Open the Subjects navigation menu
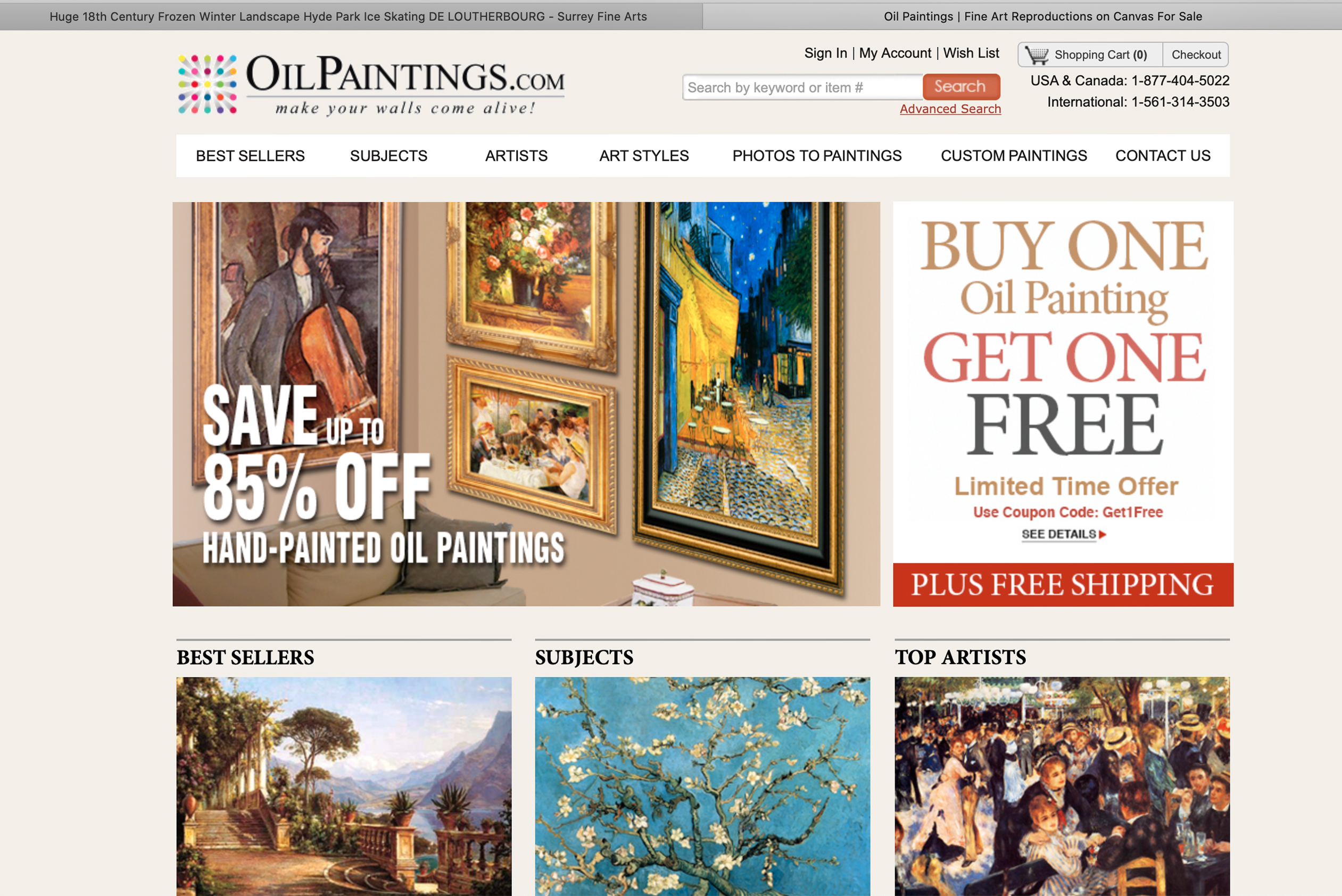The height and width of the screenshot is (896, 1342). [x=388, y=155]
